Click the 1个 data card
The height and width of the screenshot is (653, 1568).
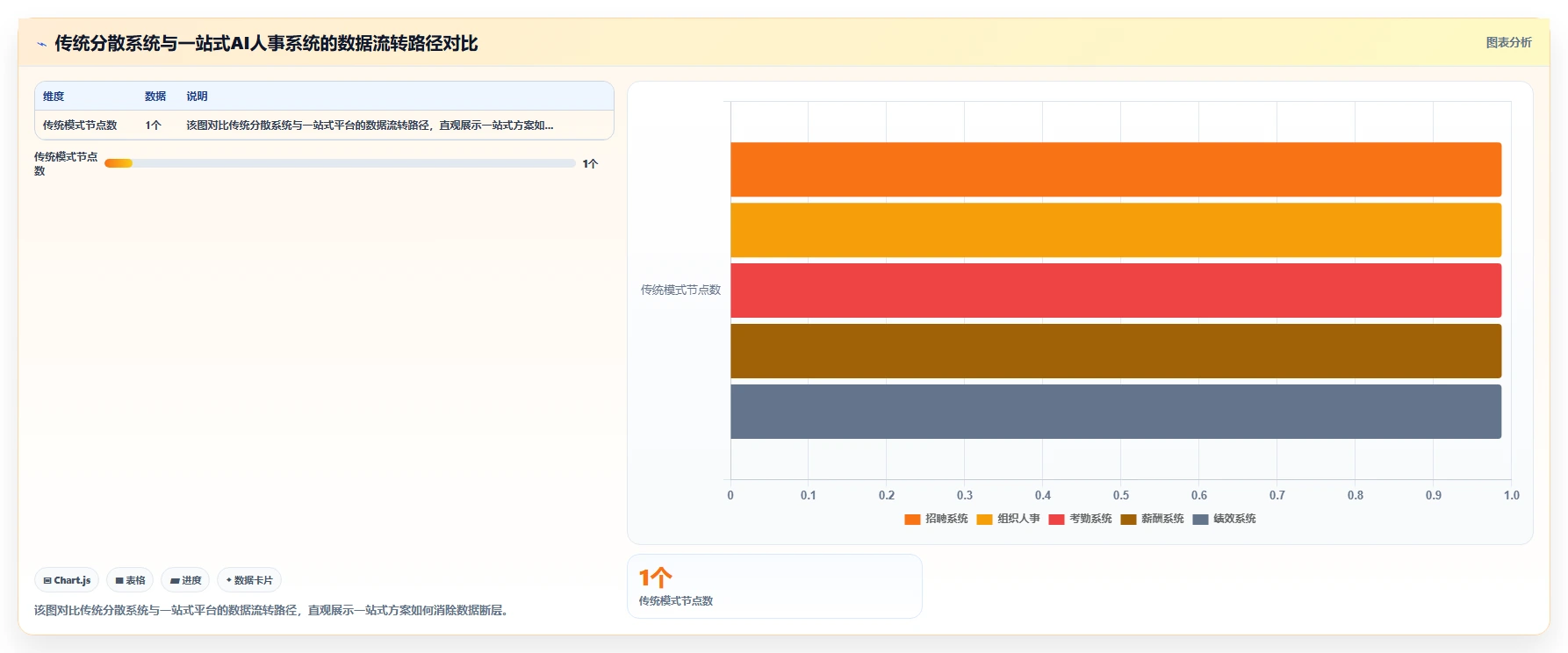point(774,586)
